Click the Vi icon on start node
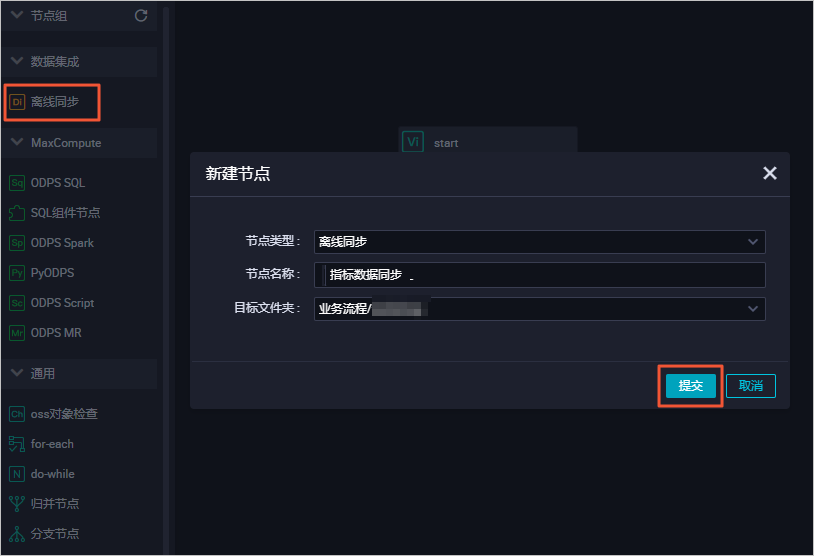Image resolution: width=814 pixels, height=556 pixels. (x=413, y=142)
